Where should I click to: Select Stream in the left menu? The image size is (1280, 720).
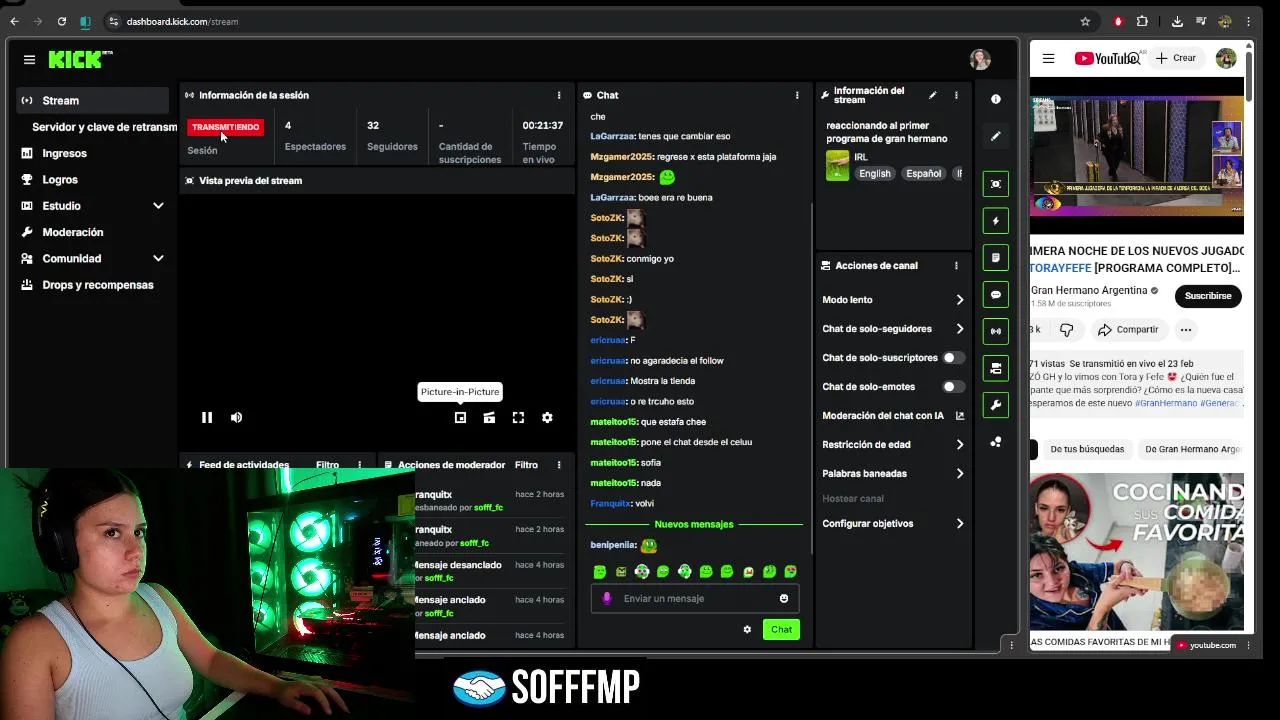tap(93, 100)
